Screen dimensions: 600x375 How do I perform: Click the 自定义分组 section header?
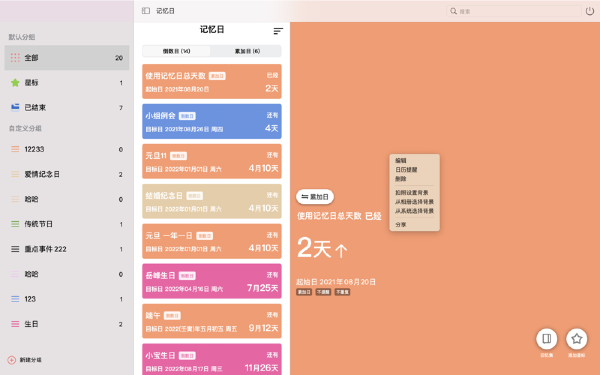pos(25,129)
